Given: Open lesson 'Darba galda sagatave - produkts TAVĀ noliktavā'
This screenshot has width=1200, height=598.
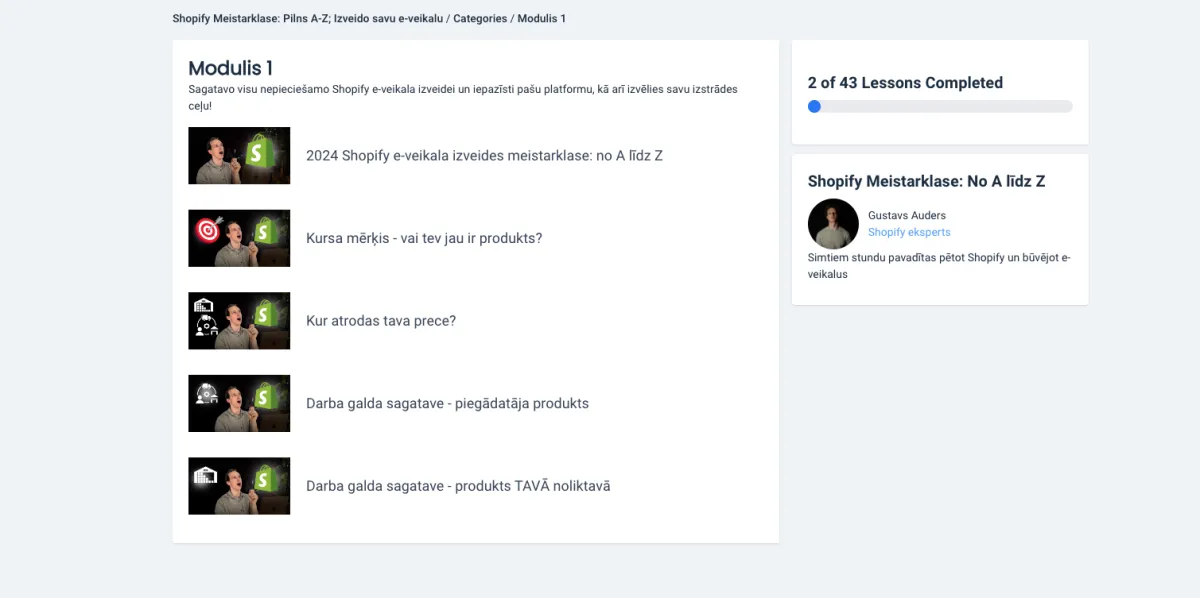Looking at the screenshot, I should (x=458, y=486).
